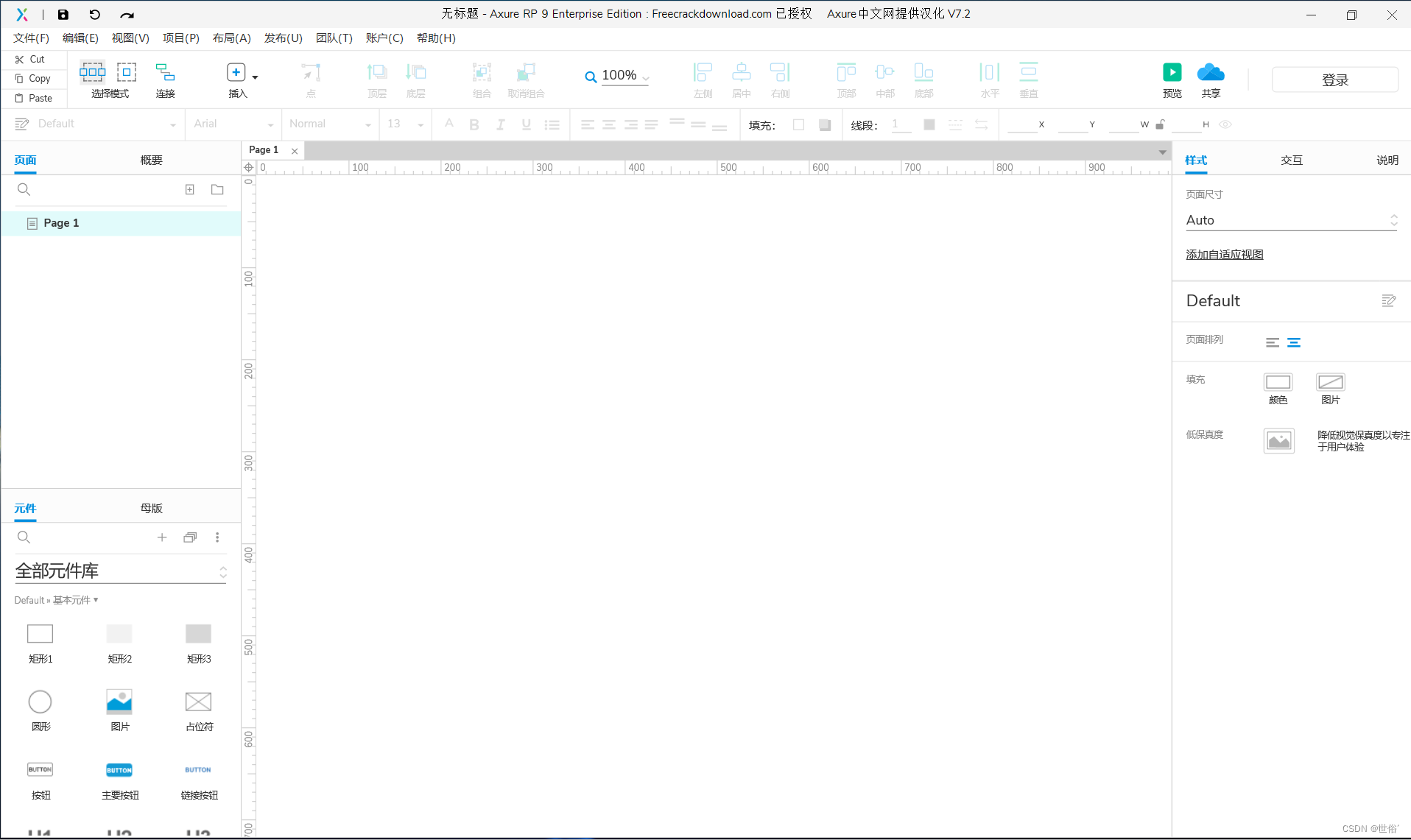Open the 文件(F) menu
The image size is (1411, 840).
pyautogui.click(x=31, y=38)
